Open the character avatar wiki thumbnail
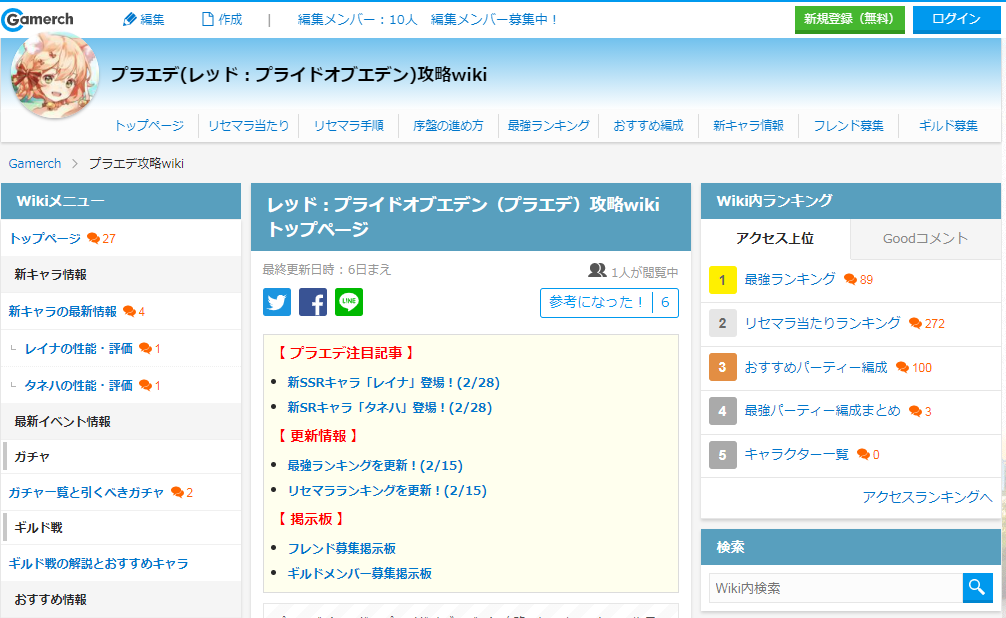 [55, 76]
